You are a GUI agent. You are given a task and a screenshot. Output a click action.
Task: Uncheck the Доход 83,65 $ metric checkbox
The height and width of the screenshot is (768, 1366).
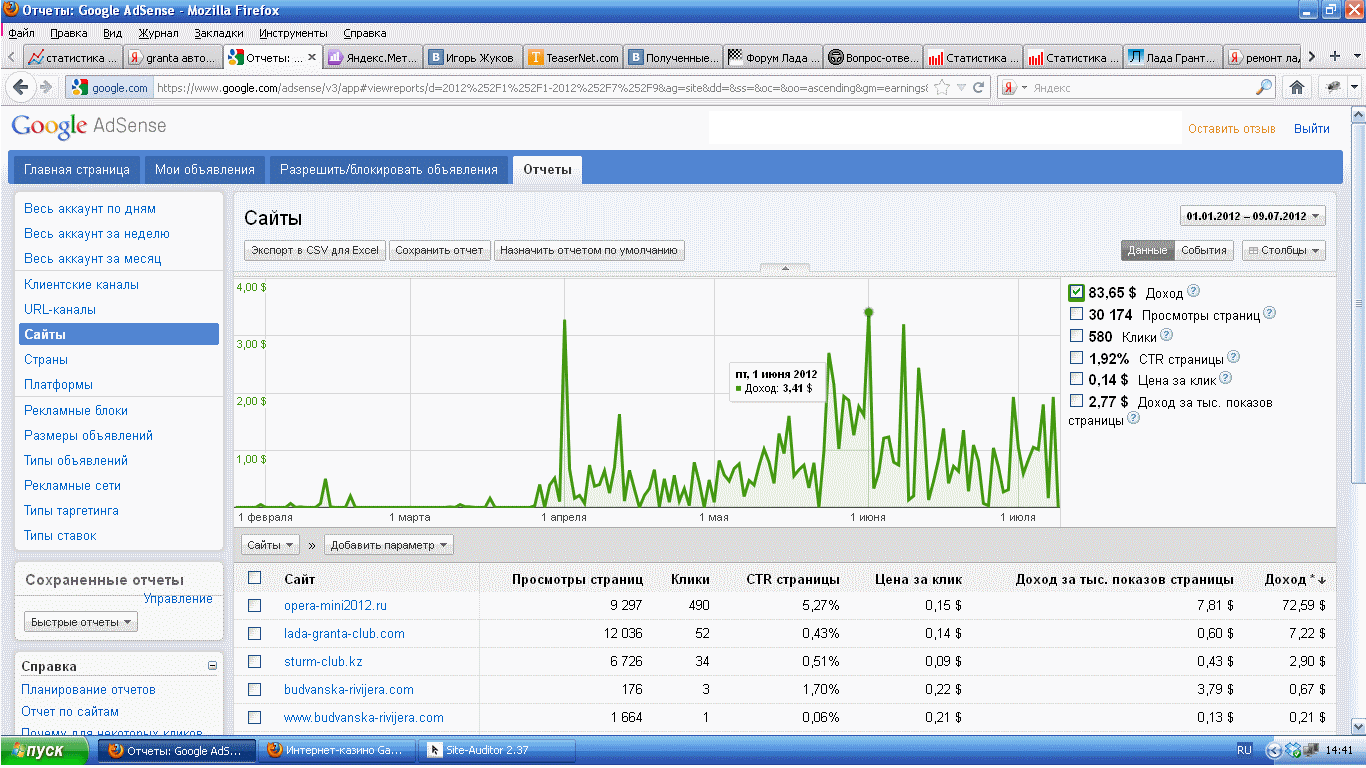[x=1076, y=292]
